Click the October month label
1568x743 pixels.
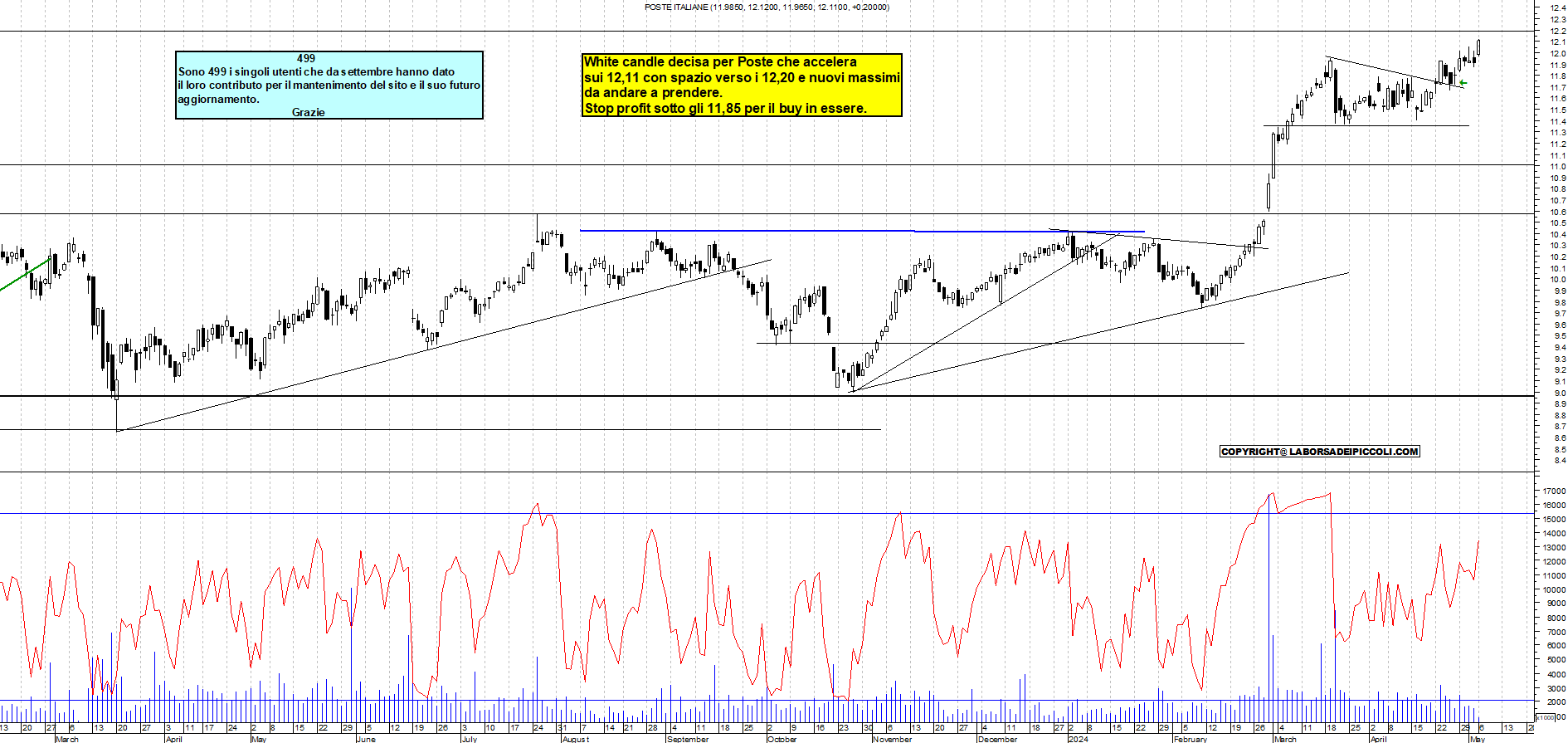(782, 739)
